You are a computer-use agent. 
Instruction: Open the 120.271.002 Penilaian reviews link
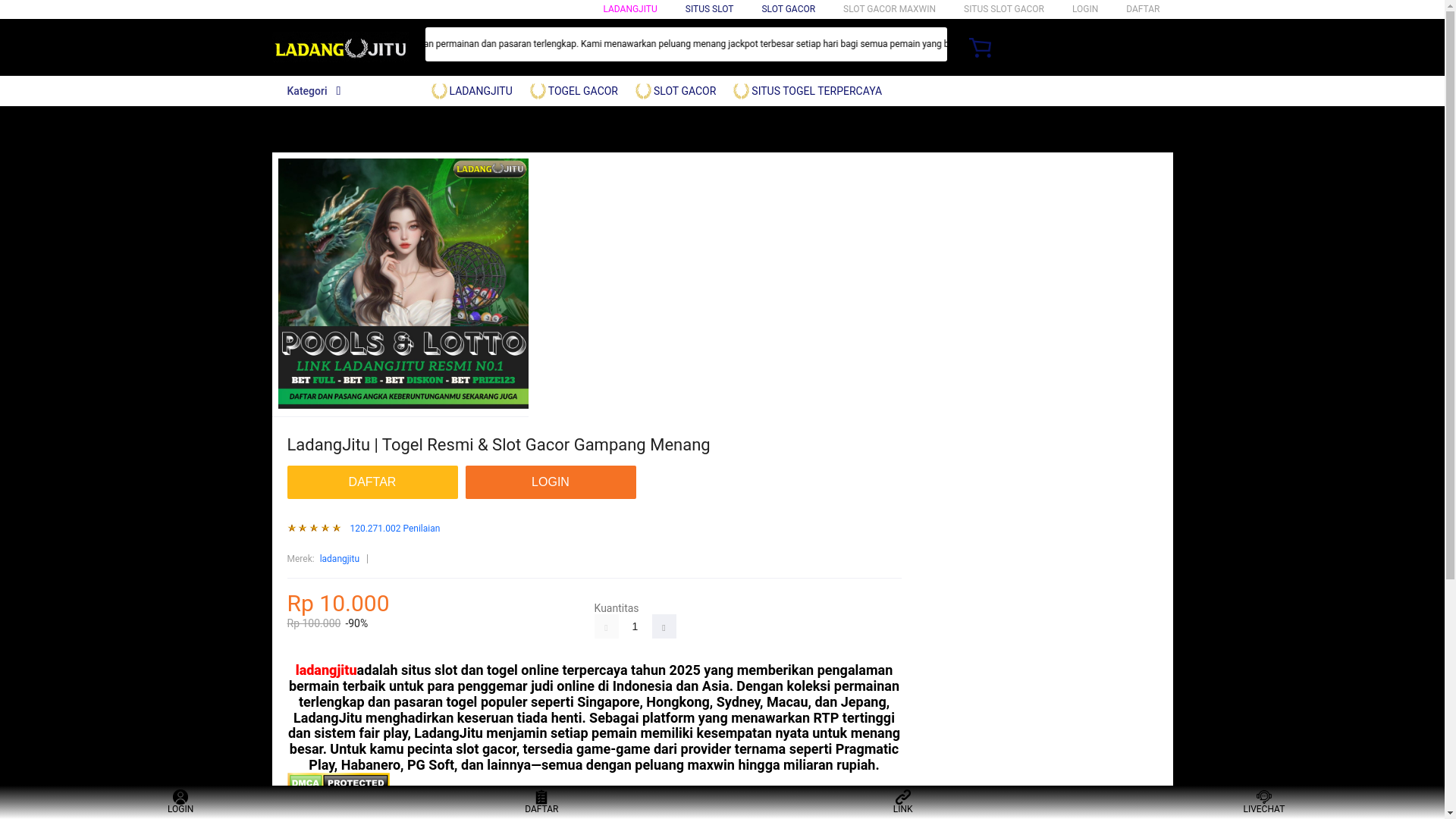[x=394, y=529]
